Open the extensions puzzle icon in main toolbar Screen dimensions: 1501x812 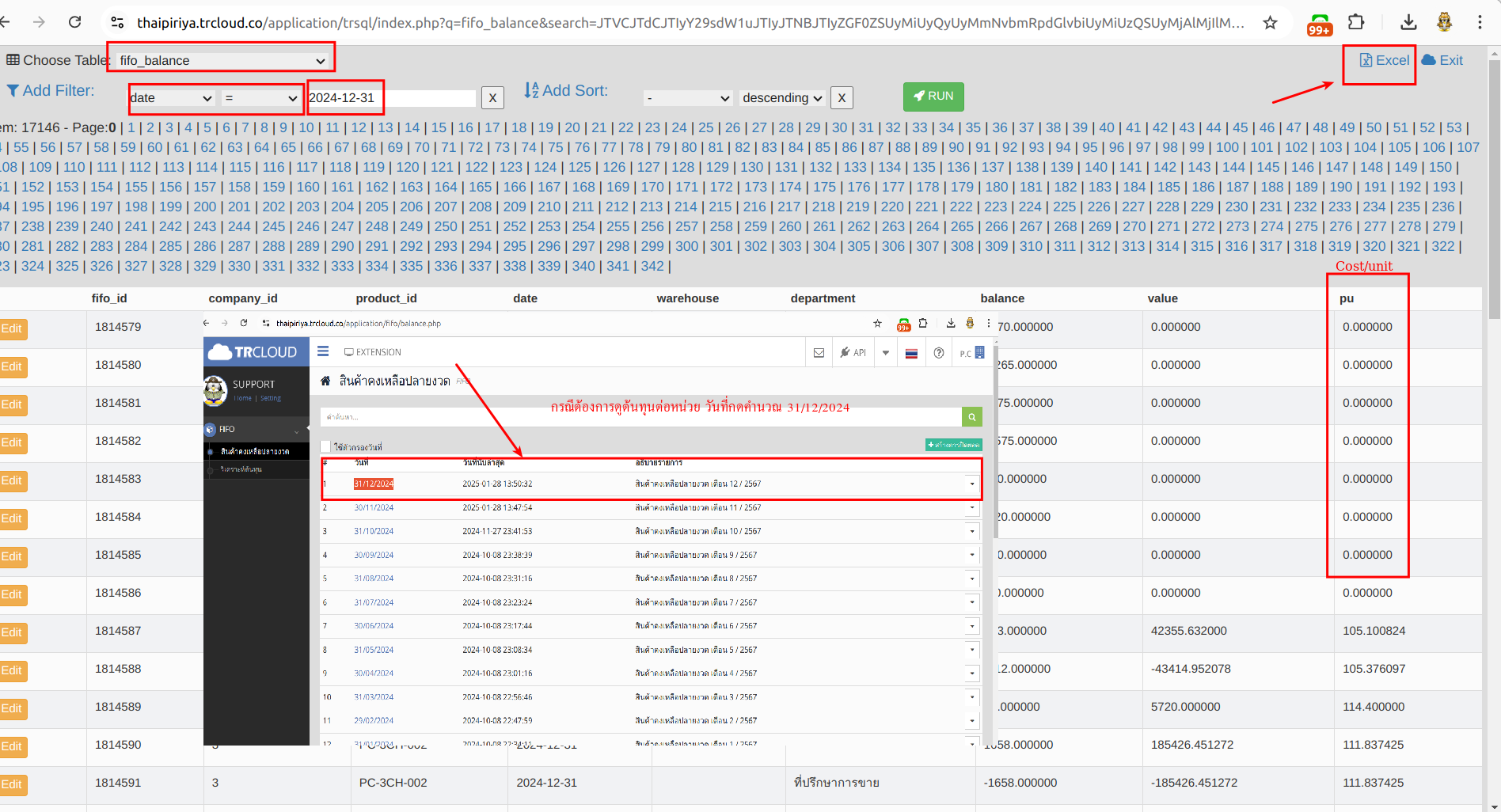1356,22
